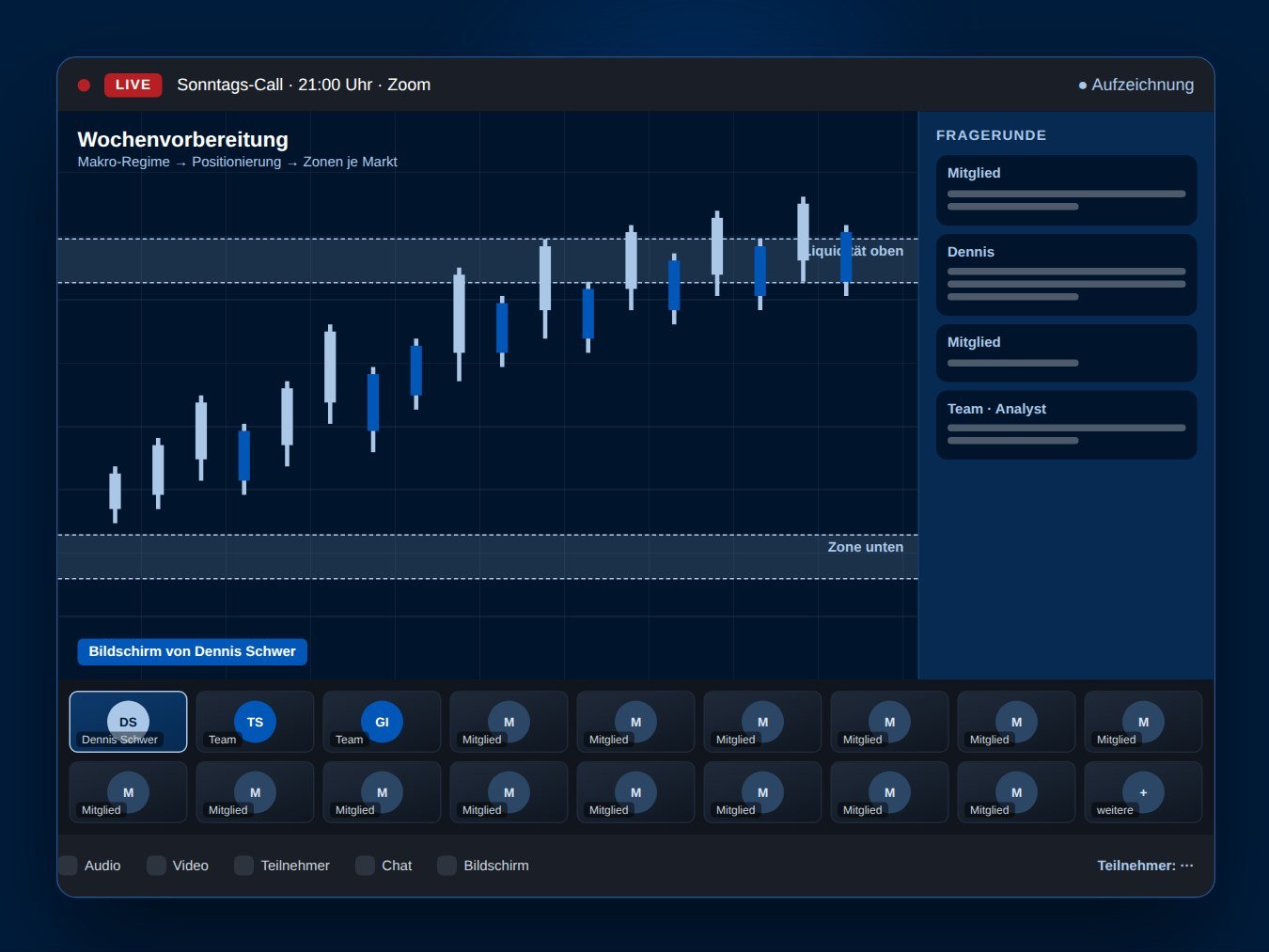Click the Fragerunde panel heading
Viewport: 1269px width, 952px height.
point(991,135)
